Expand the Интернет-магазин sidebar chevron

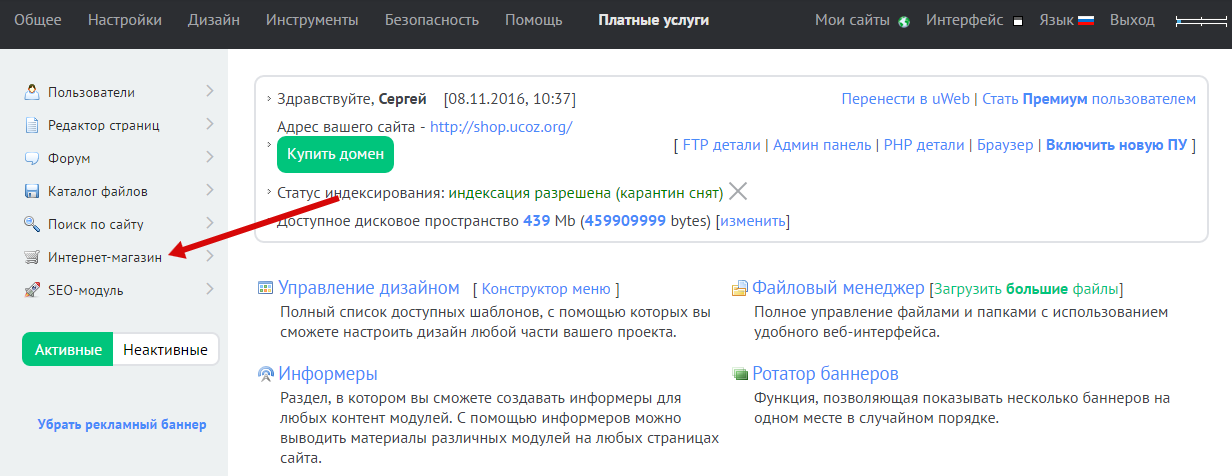tap(210, 257)
